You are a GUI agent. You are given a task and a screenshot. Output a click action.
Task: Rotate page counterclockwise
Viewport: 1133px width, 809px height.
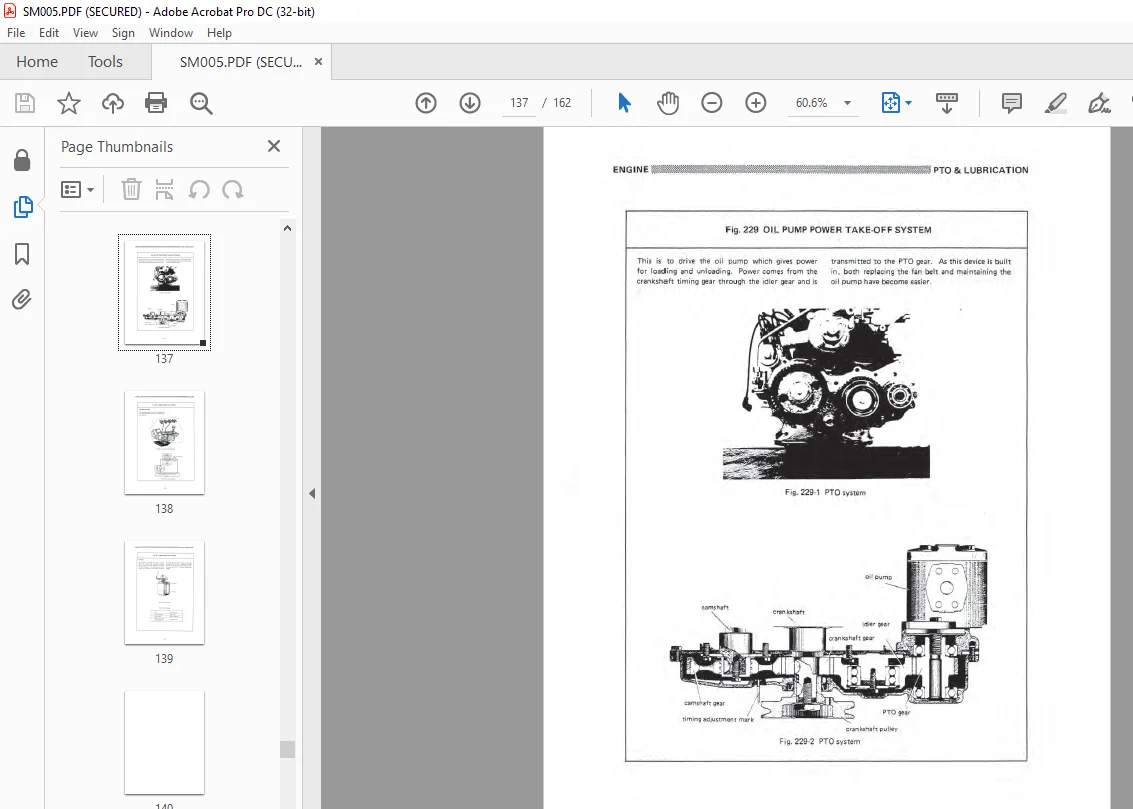tap(199, 190)
